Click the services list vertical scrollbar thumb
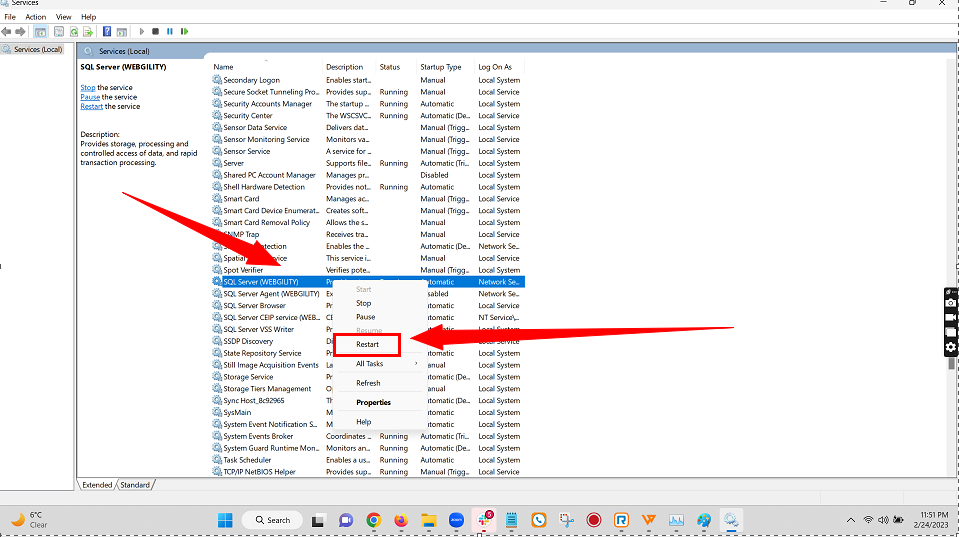Viewport: 959px width, 537px height. (x=951, y=363)
